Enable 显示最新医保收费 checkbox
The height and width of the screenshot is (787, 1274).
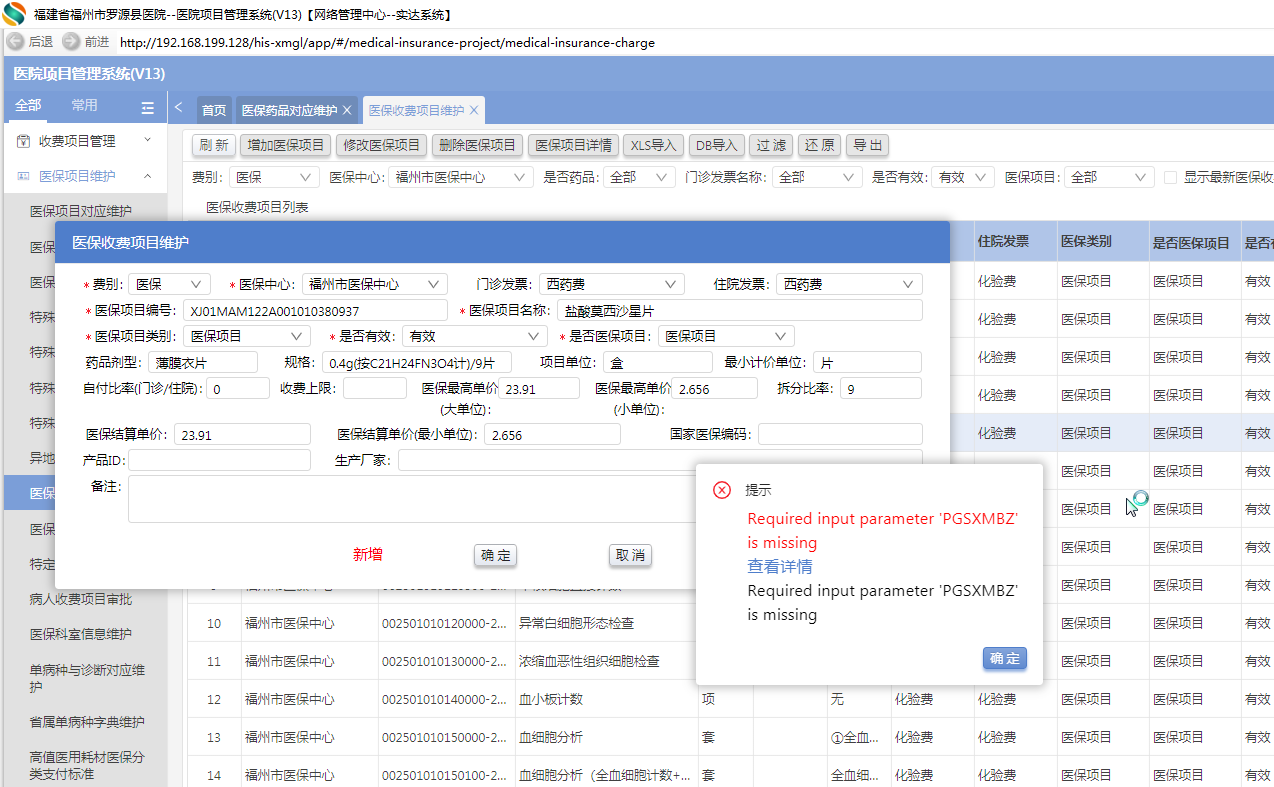click(1170, 177)
